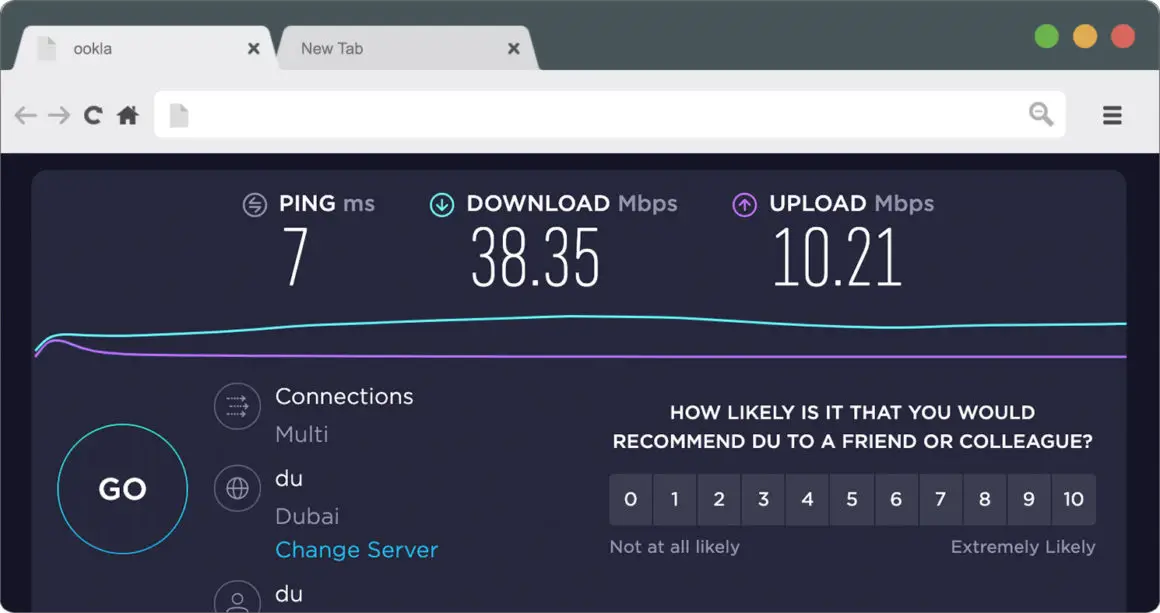
Task: Close the New Tab tab
Action: 513,49
